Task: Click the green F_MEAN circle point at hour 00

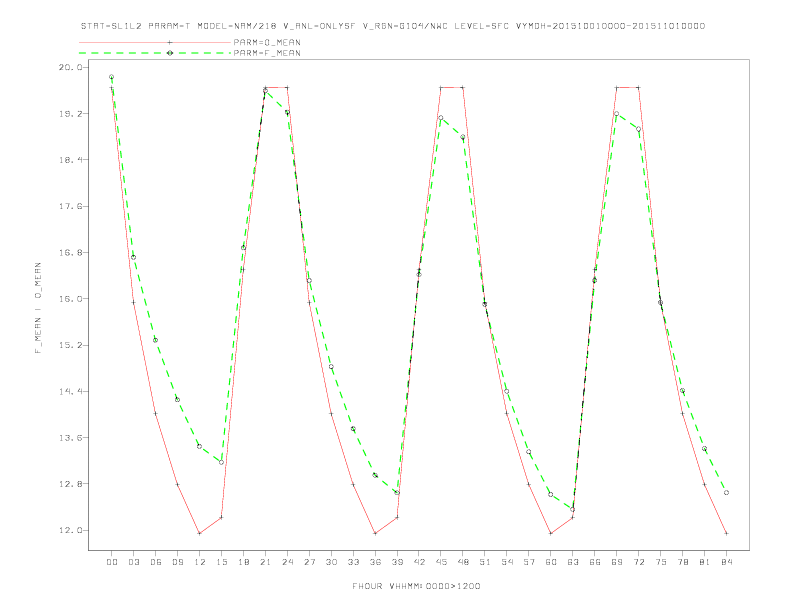Action: pyautogui.click(x=112, y=77)
